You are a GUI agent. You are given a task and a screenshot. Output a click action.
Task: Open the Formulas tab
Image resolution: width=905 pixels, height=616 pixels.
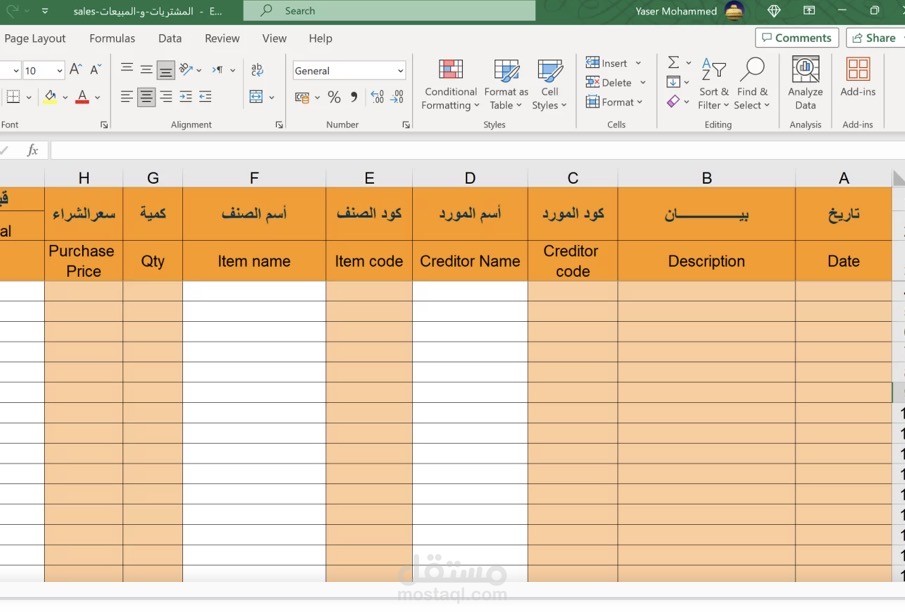(112, 39)
